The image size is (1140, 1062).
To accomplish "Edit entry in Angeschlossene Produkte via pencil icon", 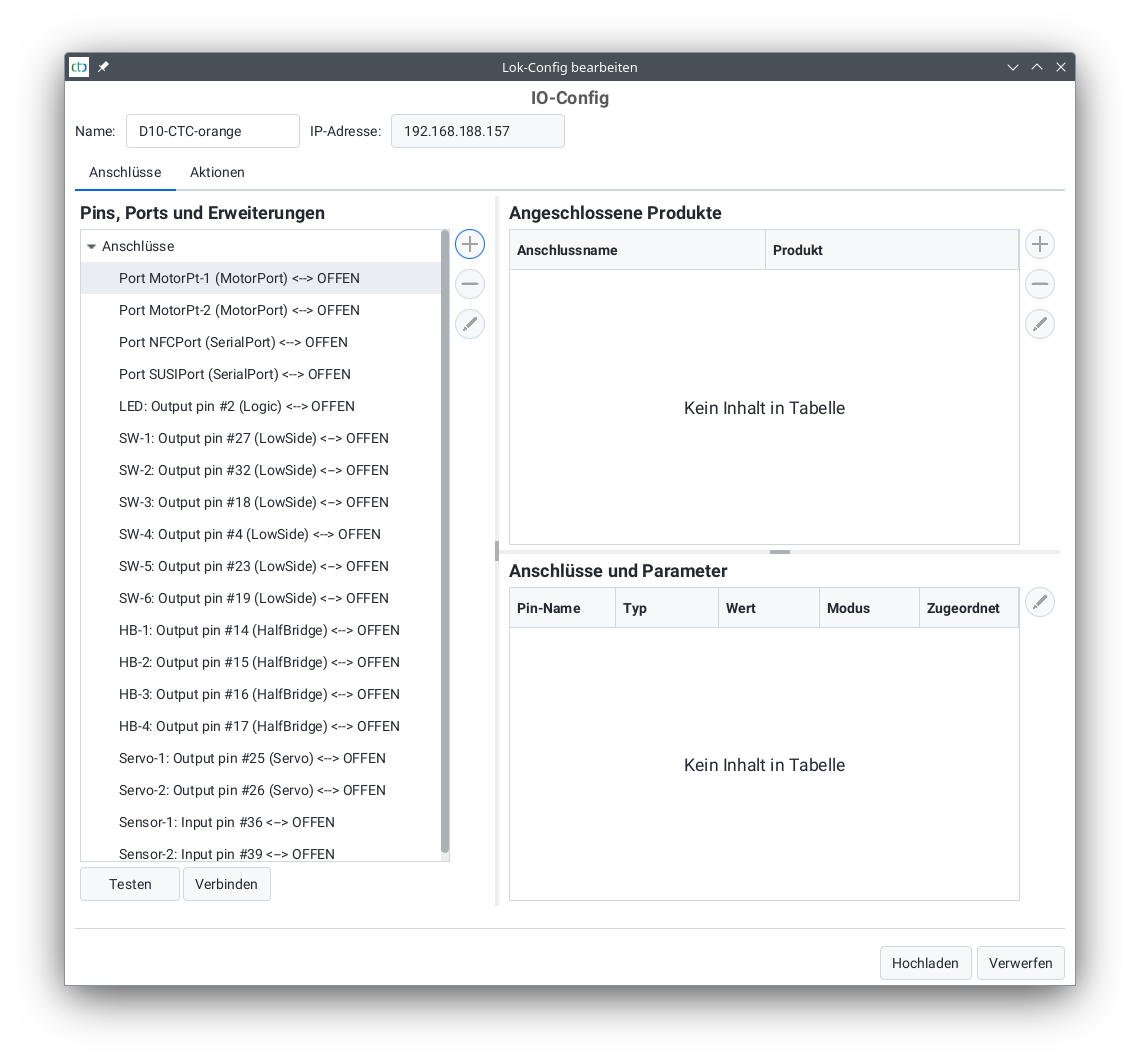I will point(1039,323).
